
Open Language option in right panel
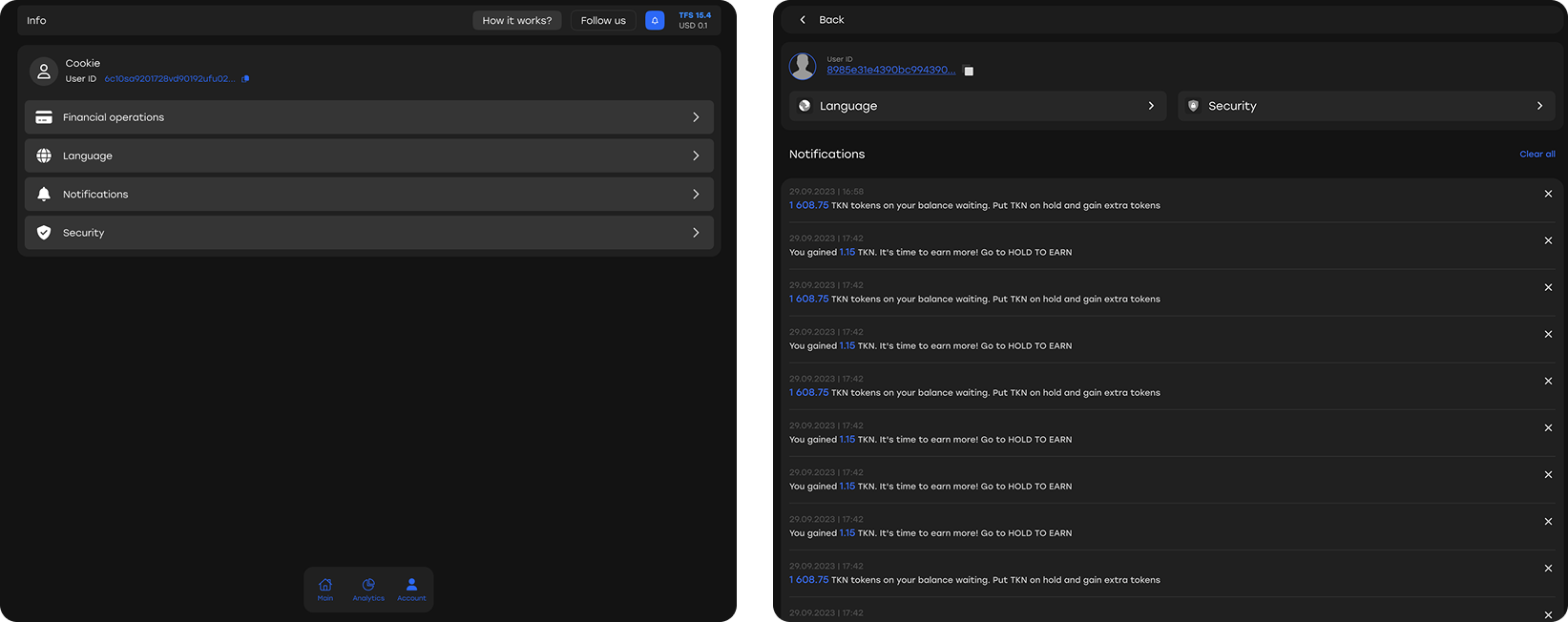(977, 106)
